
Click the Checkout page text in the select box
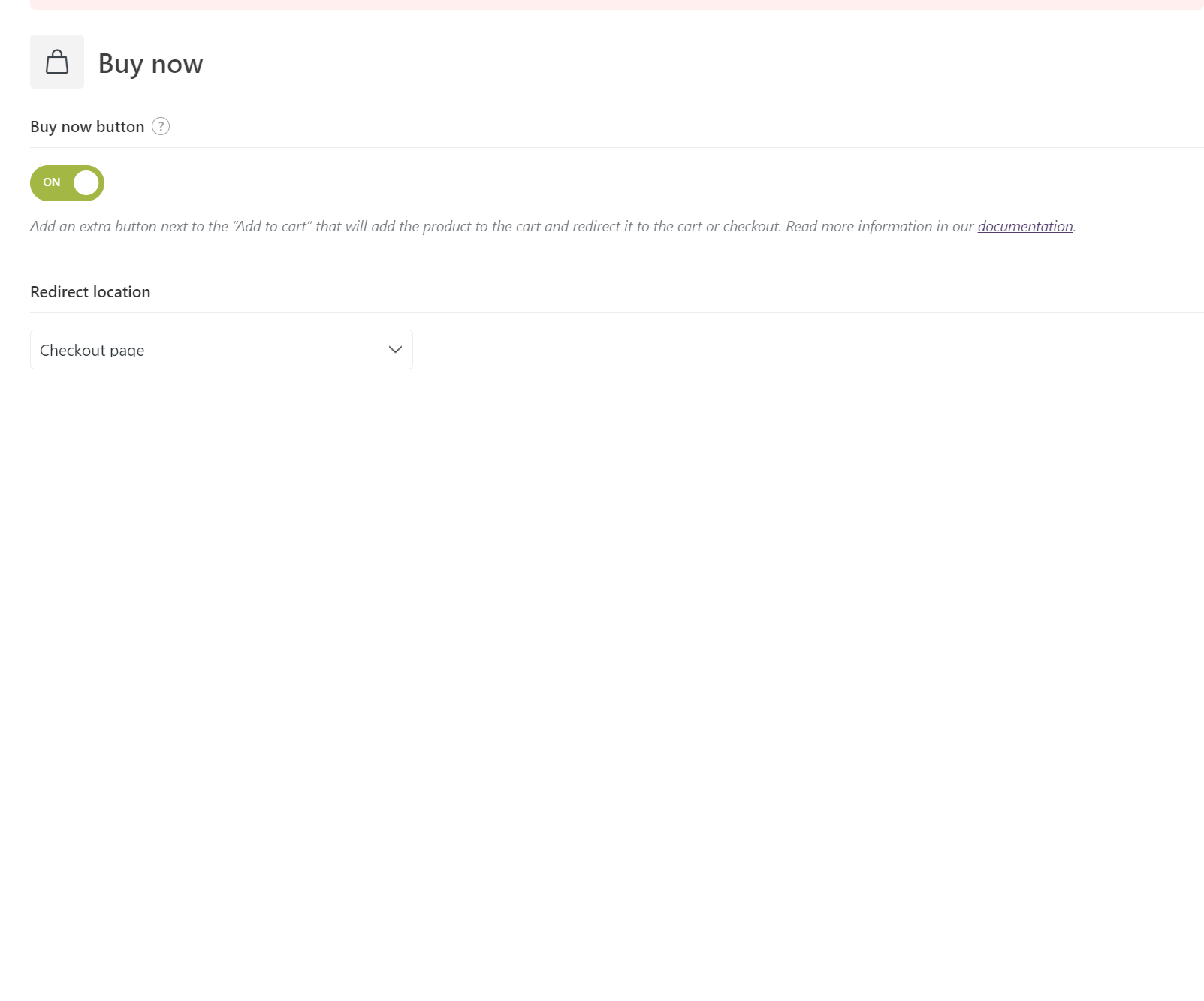(x=92, y=351)
